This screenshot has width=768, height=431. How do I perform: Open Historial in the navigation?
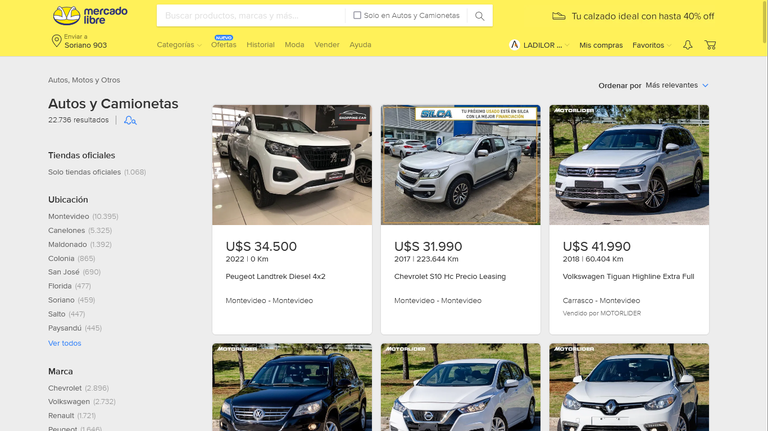pyautogui.click(x=261, y=45)
